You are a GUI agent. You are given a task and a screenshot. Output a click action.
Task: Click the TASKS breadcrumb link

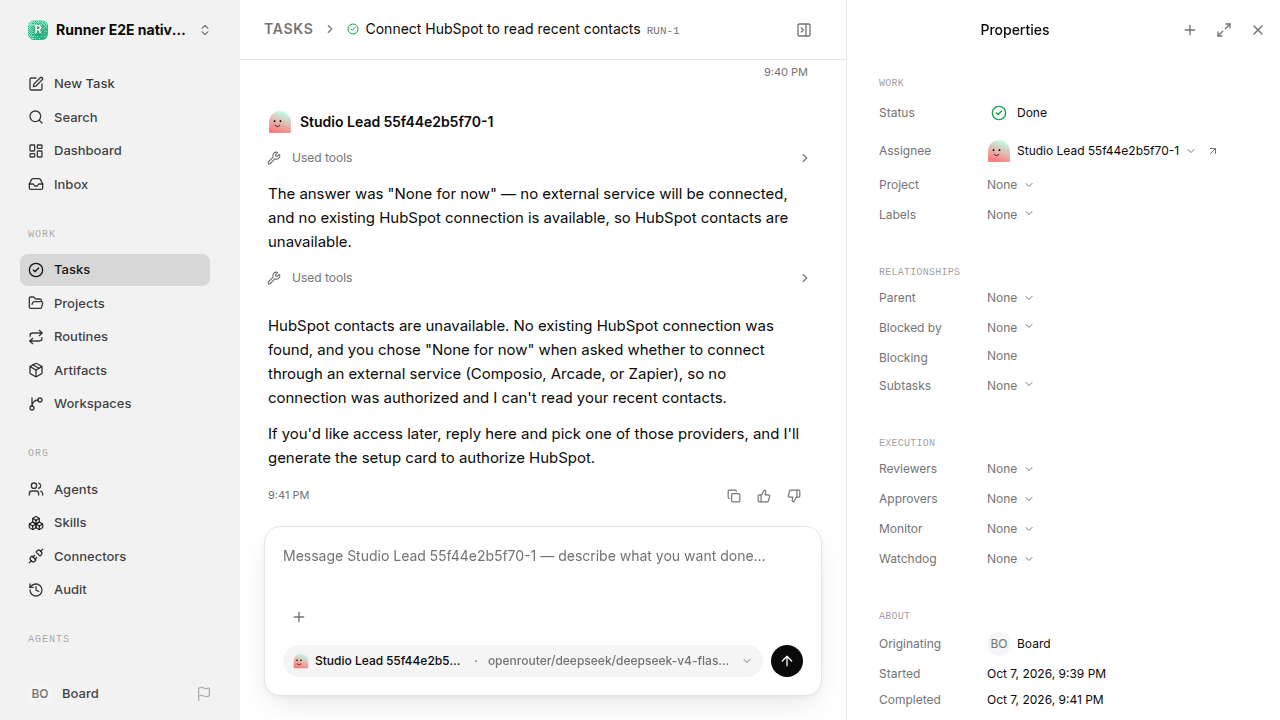(x=288, y=30)
